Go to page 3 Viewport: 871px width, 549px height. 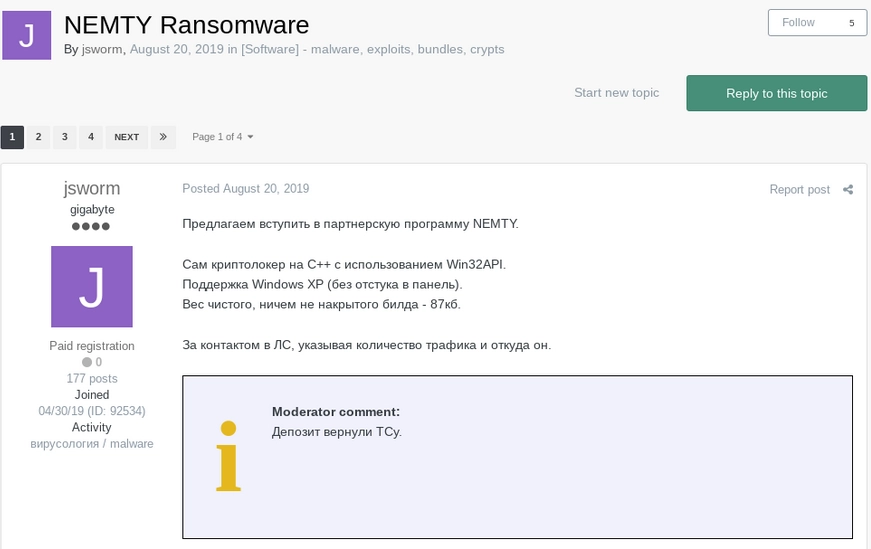point(64,137)
